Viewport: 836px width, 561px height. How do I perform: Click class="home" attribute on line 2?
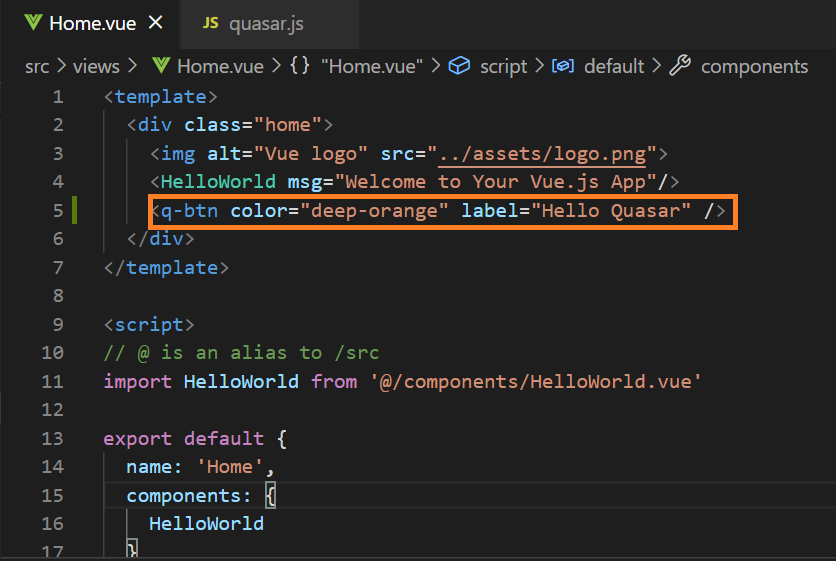click(253, 125)
